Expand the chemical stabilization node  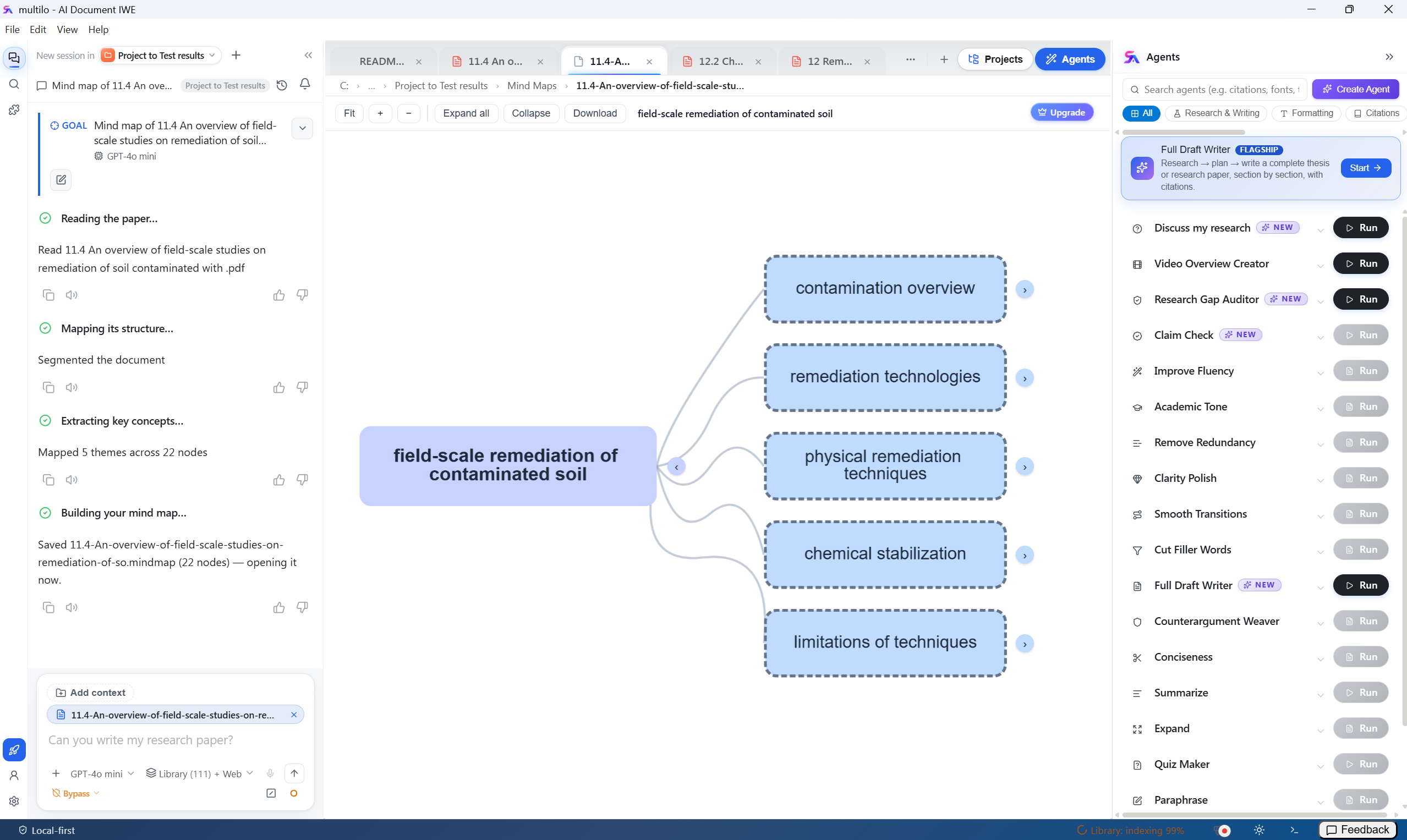[1024, 555]
